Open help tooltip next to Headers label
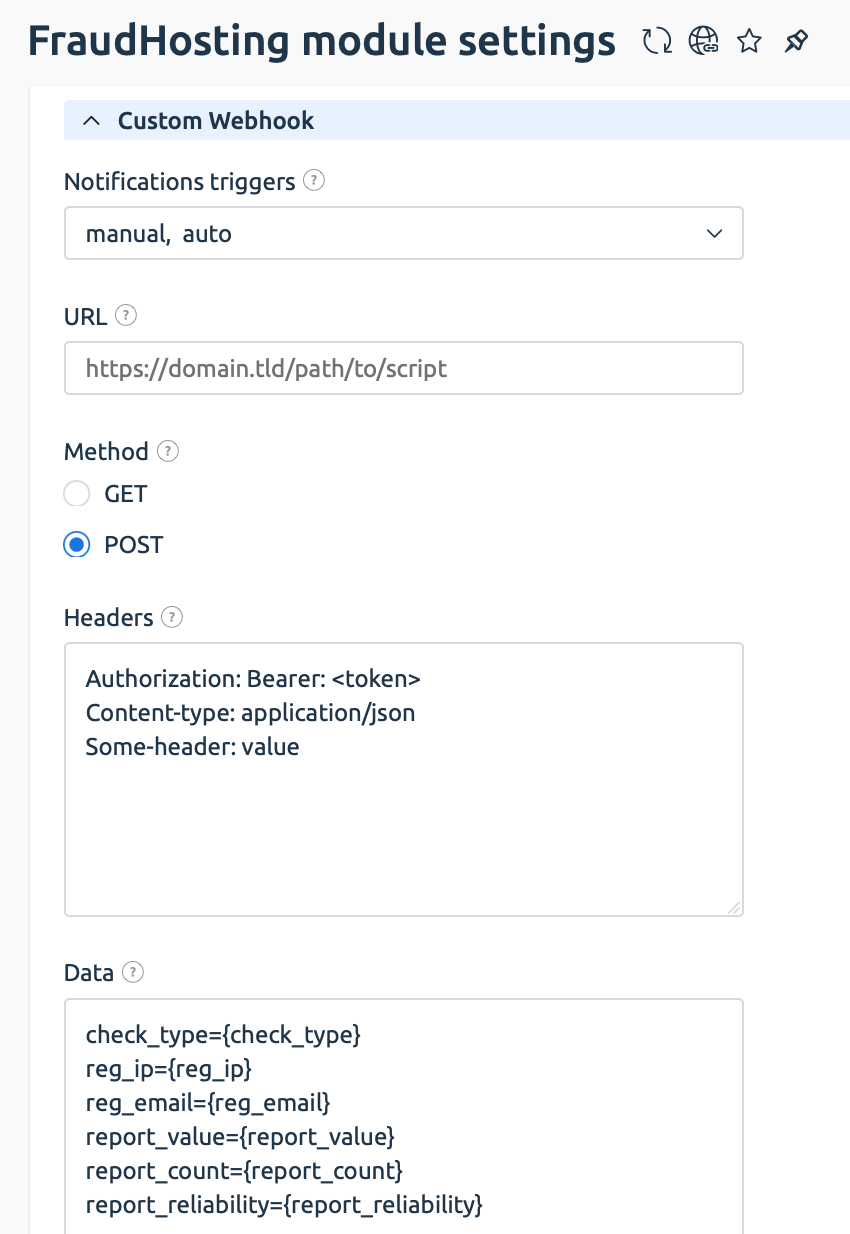This screenshot has height=1234, width=850. click(x=172, y=617)
